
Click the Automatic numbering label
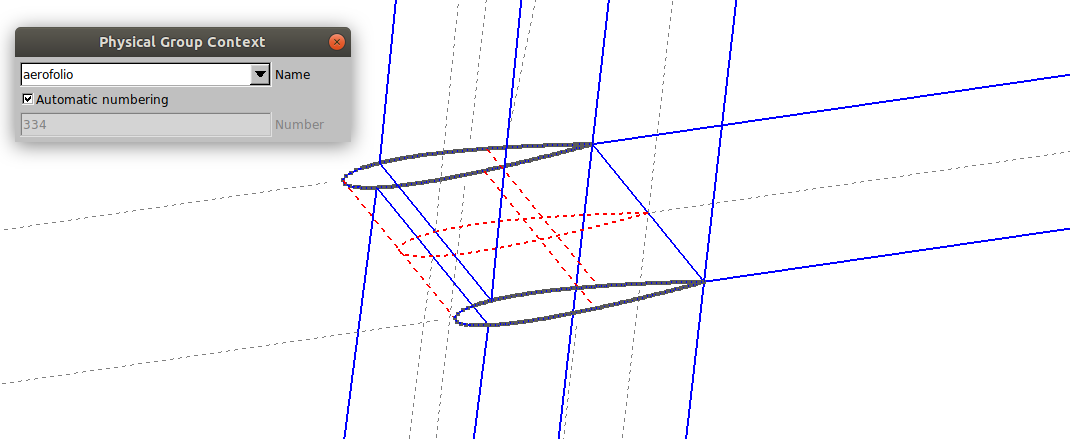[102, 100]
